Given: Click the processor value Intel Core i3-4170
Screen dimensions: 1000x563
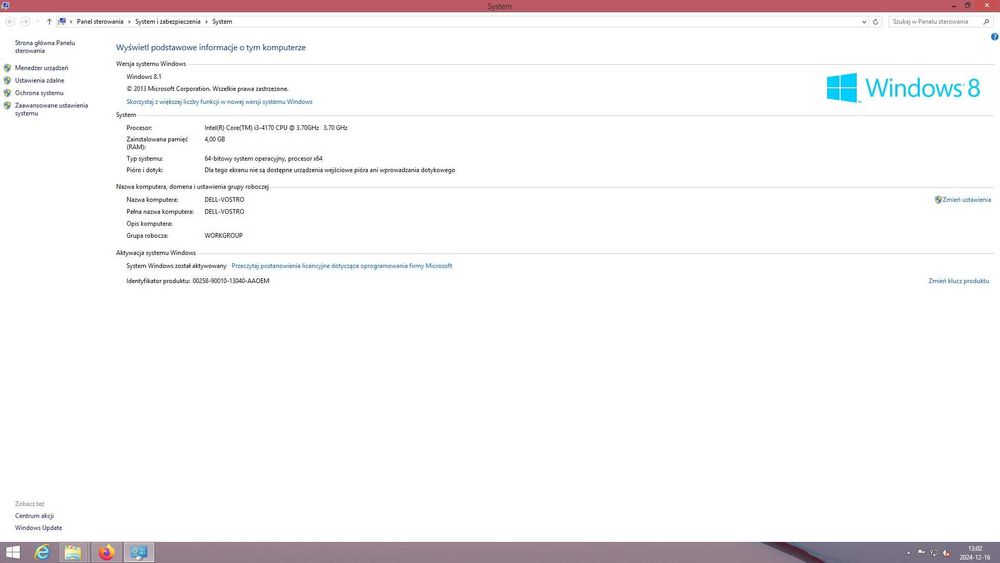Looking at the screenshot, I should (x=276, y=128).
